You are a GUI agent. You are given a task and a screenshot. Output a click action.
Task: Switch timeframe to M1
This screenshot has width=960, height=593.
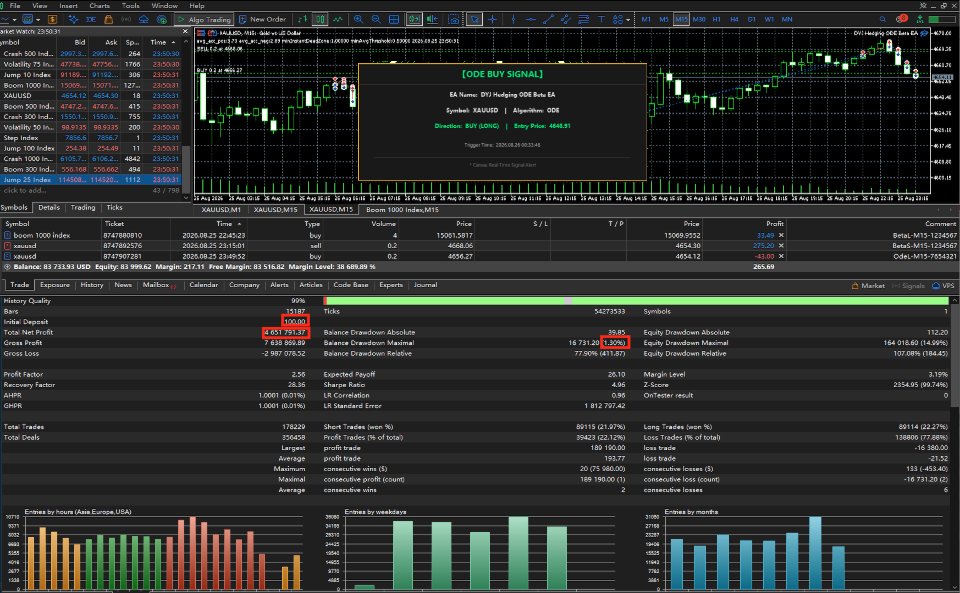646,20
